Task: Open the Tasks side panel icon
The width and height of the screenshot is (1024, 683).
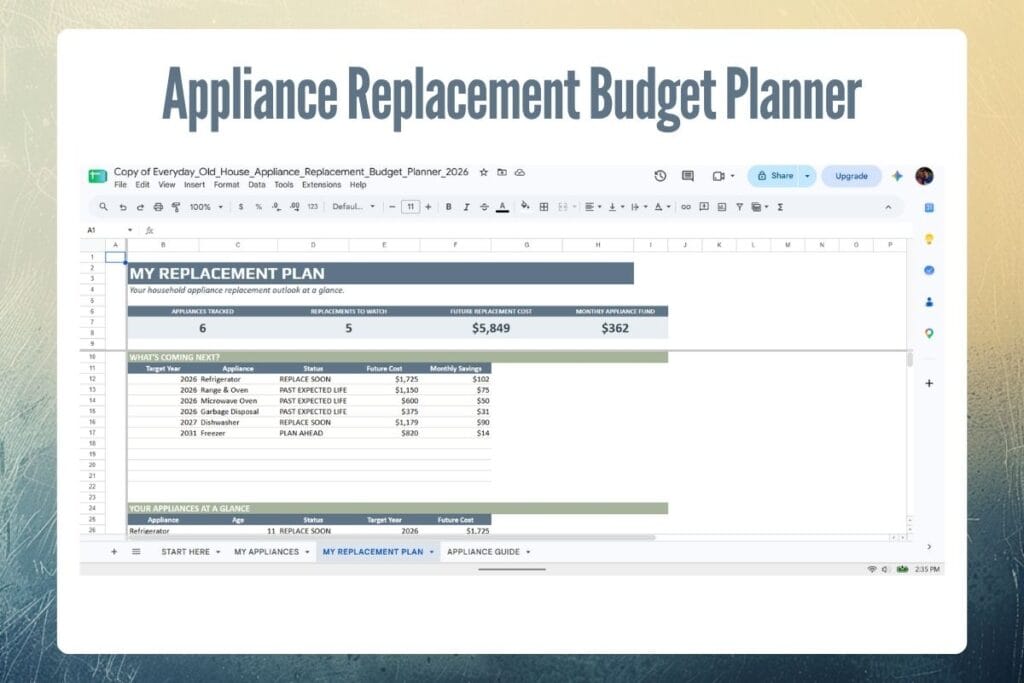Action: click(x=929, y=270)
